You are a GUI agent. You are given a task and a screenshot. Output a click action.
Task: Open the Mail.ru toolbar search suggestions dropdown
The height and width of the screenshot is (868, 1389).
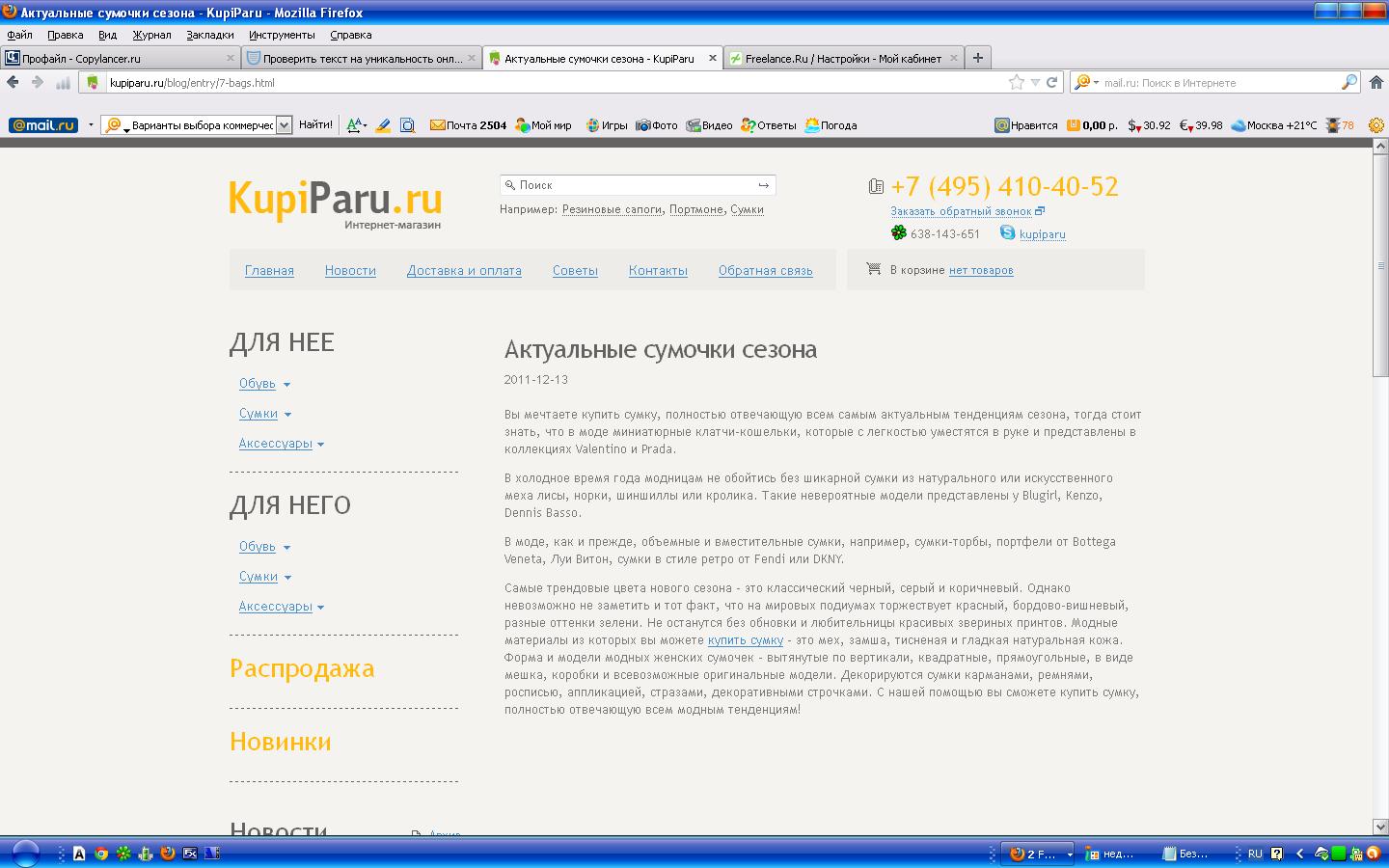click(284, 125)
